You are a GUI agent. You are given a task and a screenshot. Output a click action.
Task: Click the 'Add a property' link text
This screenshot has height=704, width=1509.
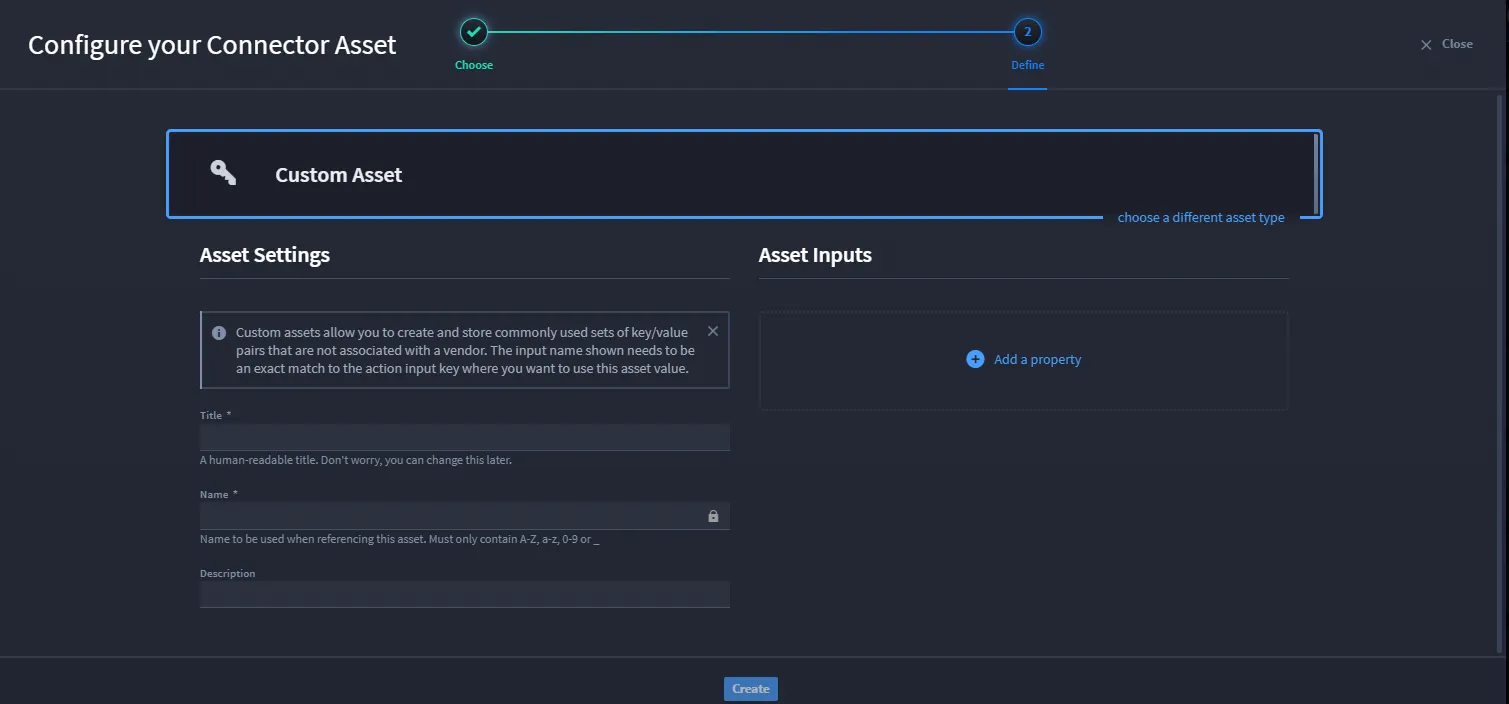pos(1037,359)
